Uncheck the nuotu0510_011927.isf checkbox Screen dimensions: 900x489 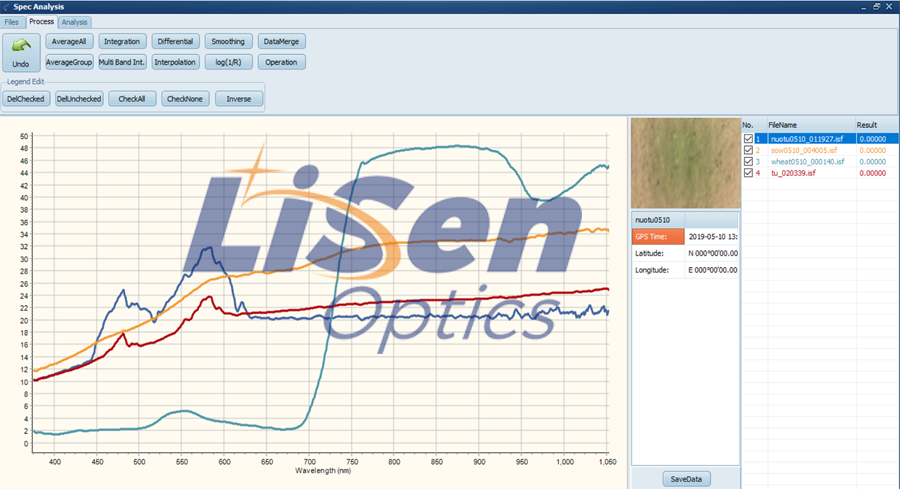click(748, 138)
